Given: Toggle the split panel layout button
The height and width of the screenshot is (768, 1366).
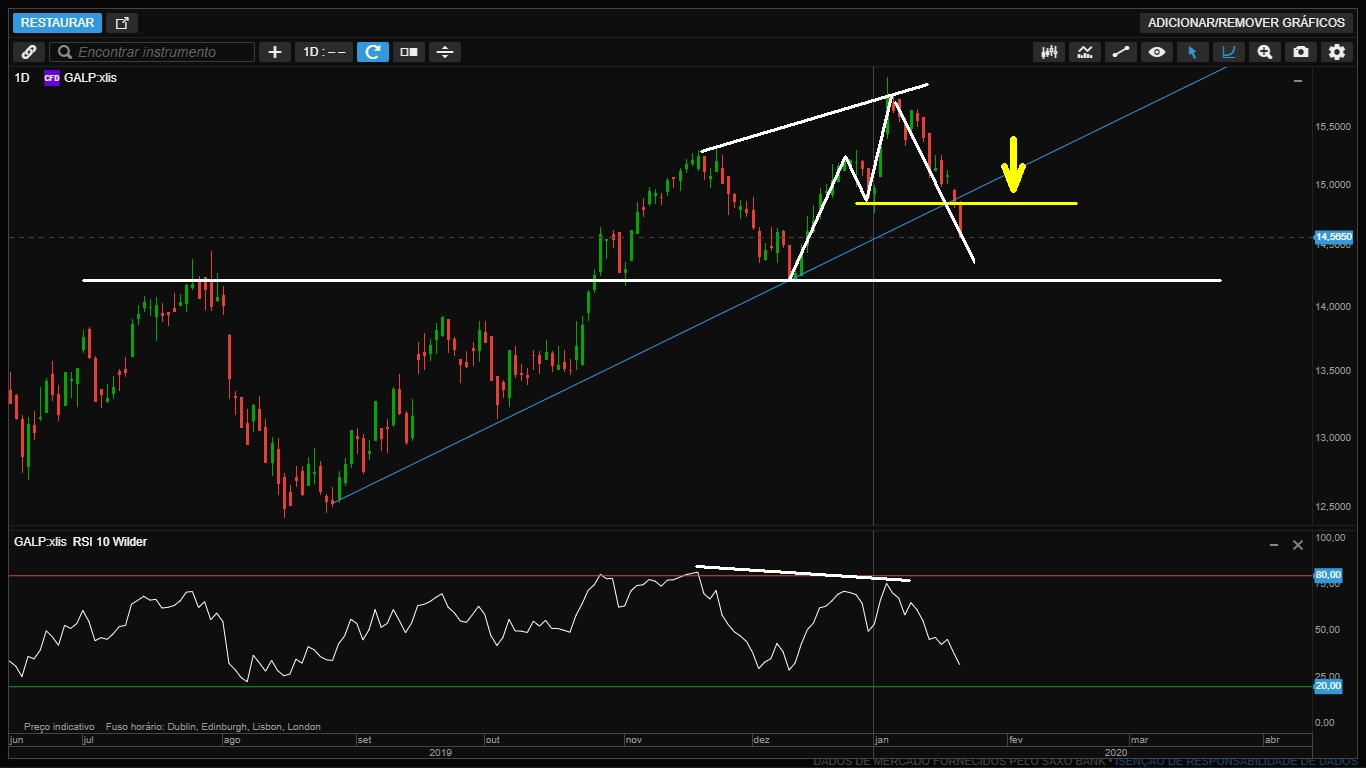Looking at the screenshot, I should pos(408,52).
